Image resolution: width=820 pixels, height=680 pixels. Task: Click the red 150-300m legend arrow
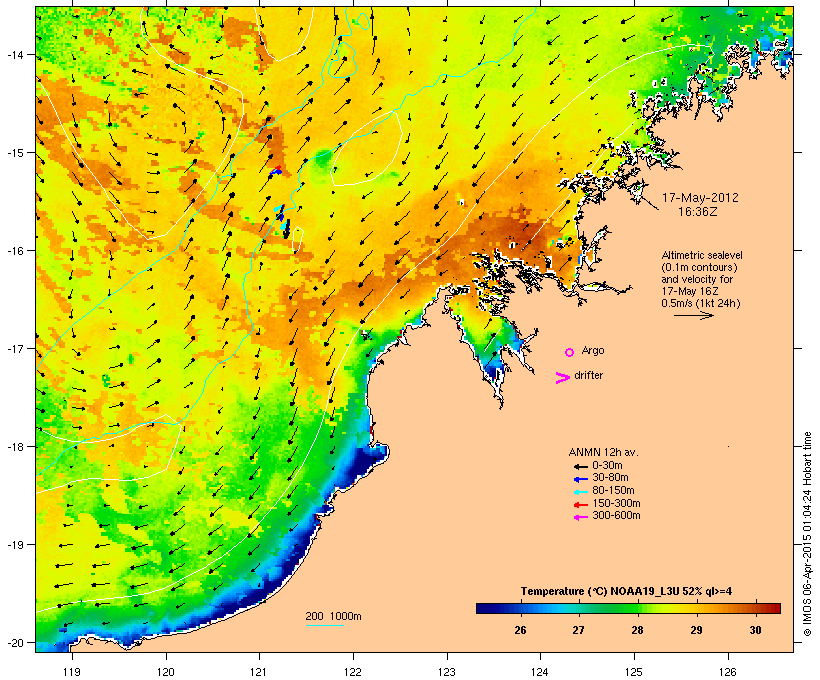click(580, 504)
